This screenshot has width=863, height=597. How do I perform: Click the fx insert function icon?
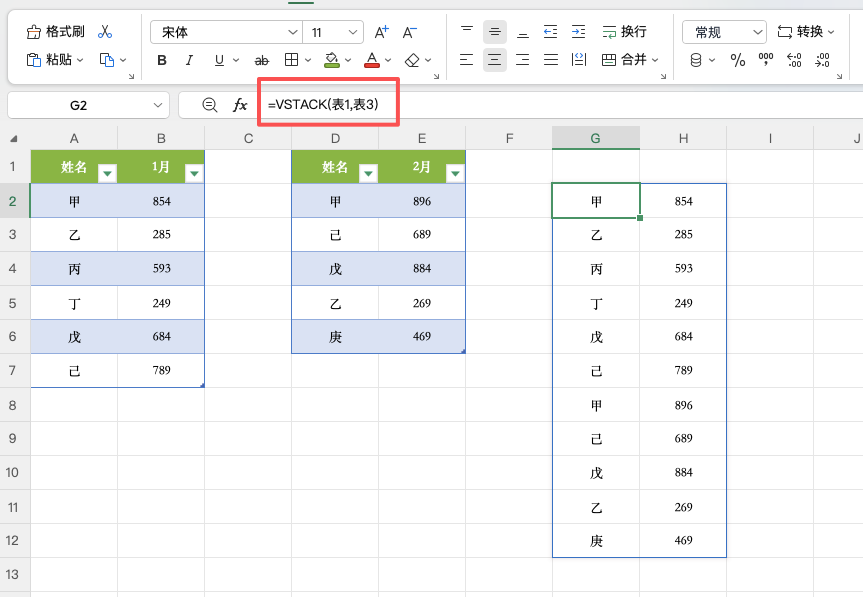240,105
